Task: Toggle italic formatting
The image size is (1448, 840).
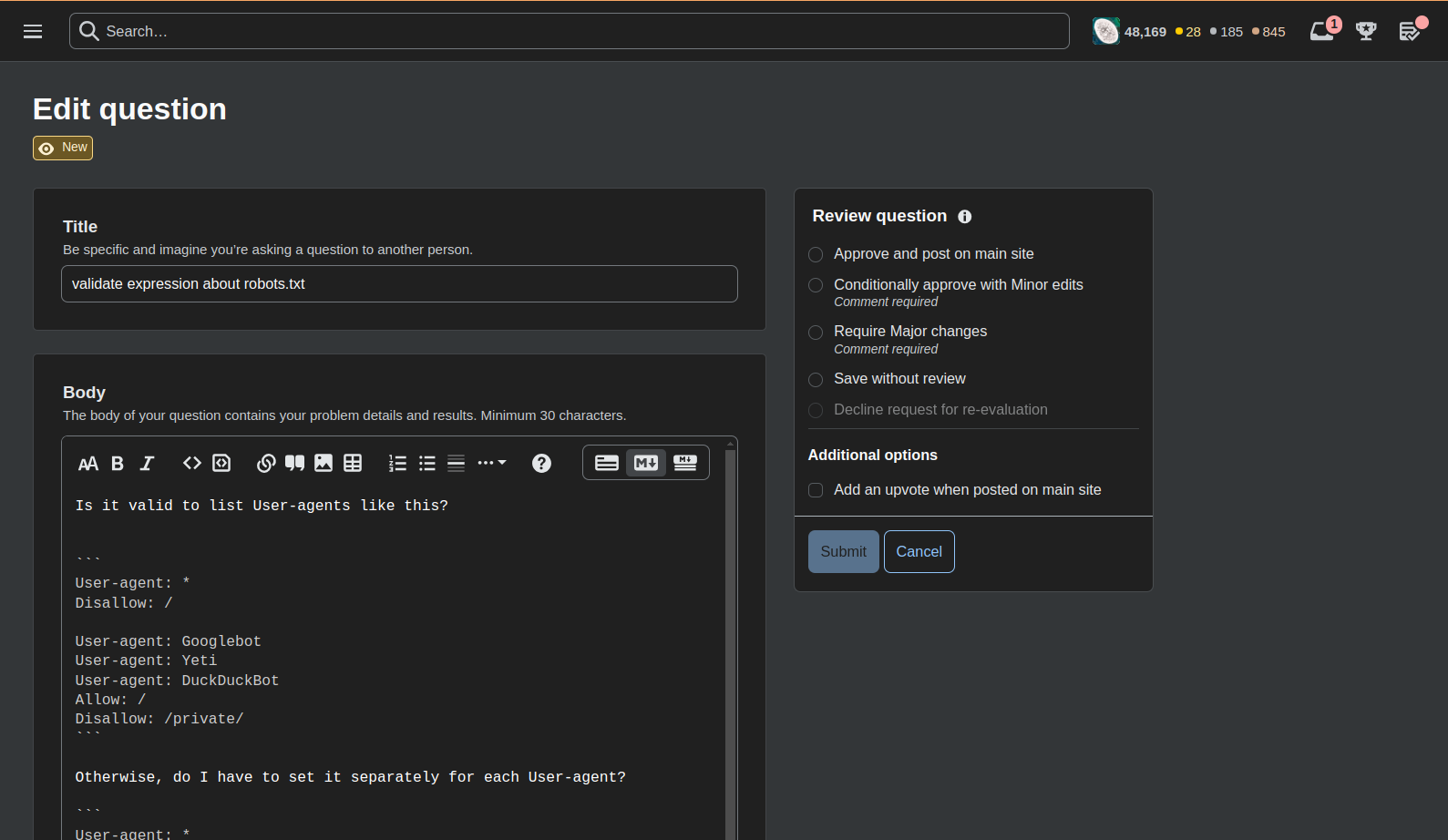Action: (x=147, y=464)
